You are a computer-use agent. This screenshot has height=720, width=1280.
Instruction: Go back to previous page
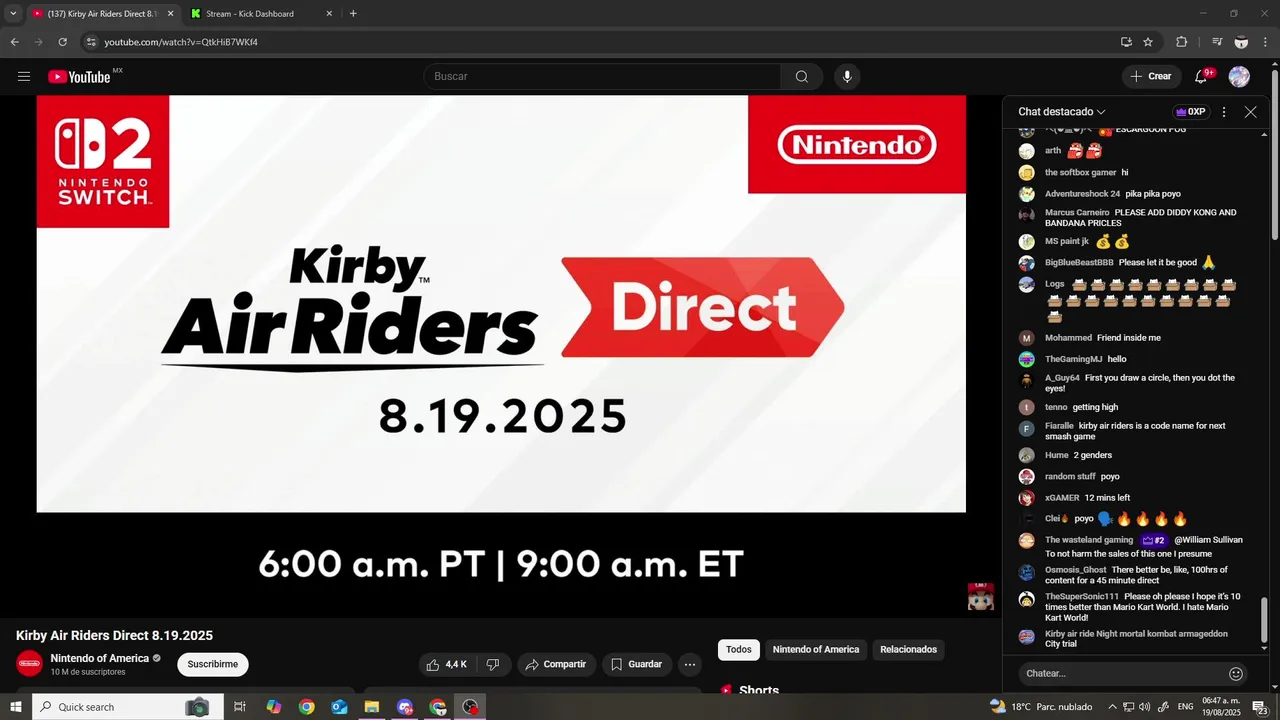click(x=14, y=42)
